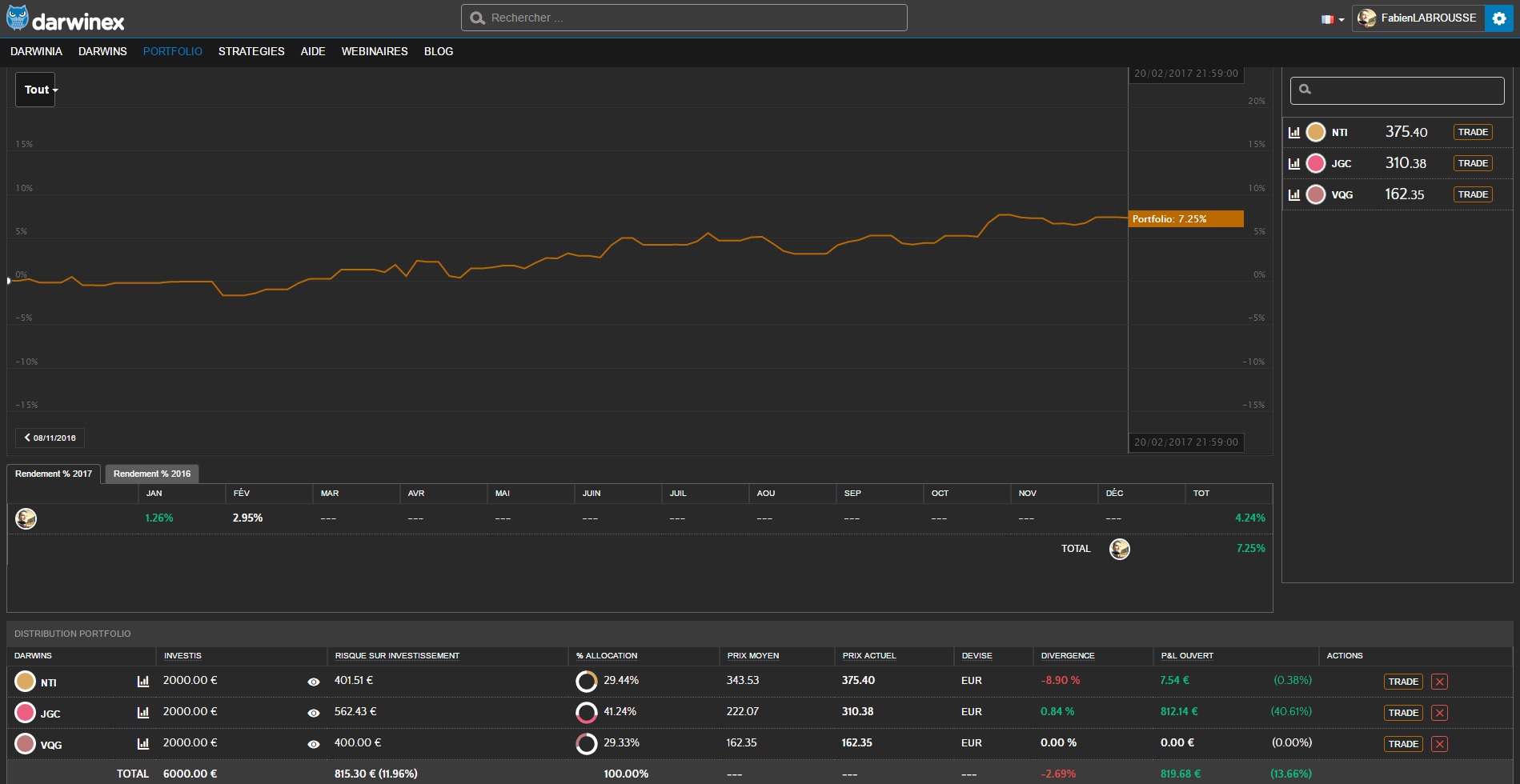Click the Darwinex owl logo

coord(18,18)
